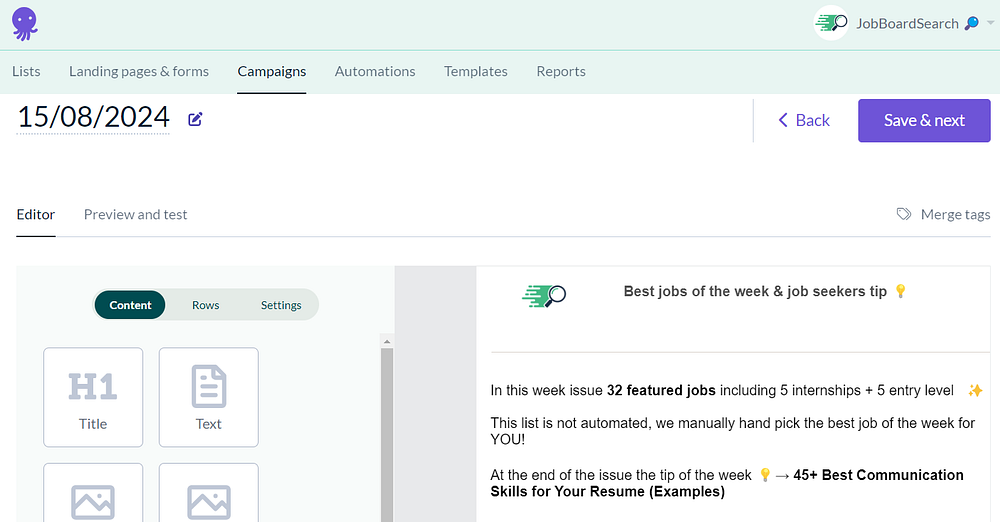The width and height of the screenshot is (1000, 522).
Task: Select the Title H1 content block
Action: click(93, 397)
